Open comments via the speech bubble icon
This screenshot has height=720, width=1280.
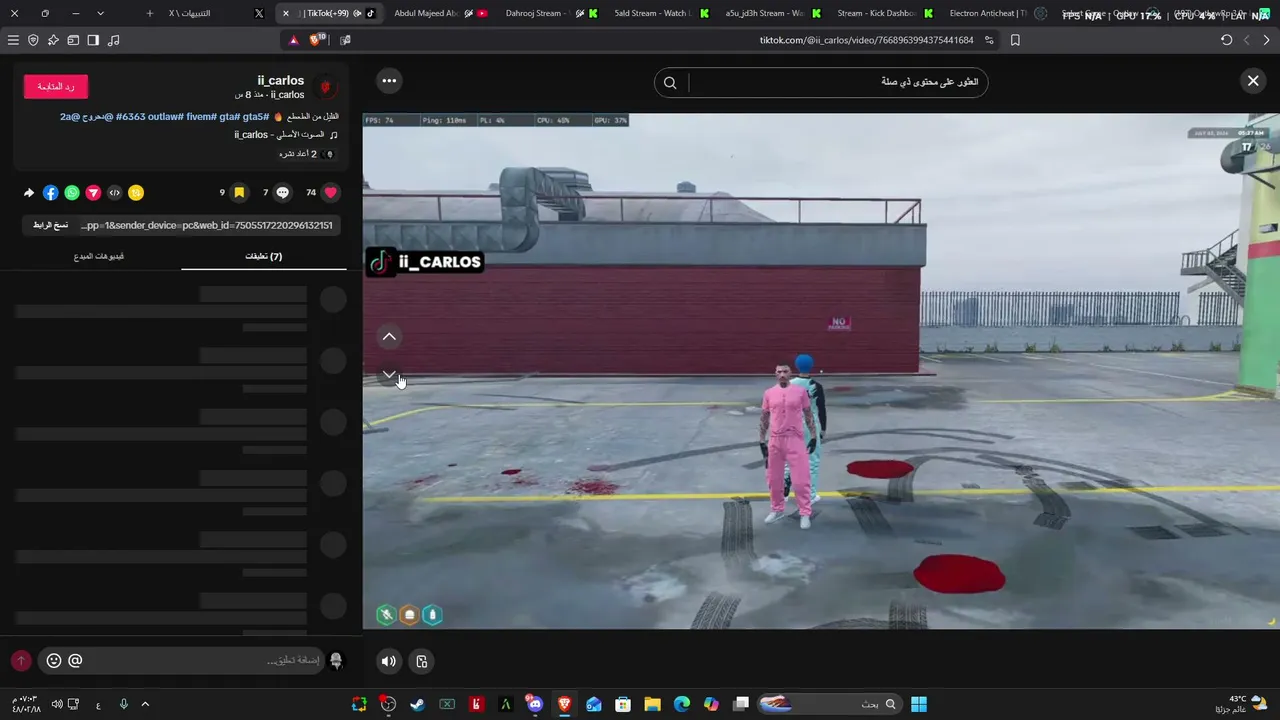pyautogui.click(x=283, y=192)
